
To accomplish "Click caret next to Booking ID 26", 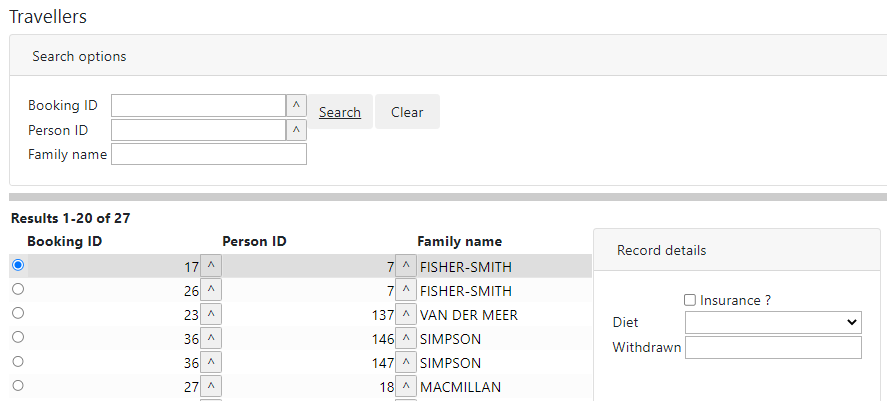I will coord(211,291).
